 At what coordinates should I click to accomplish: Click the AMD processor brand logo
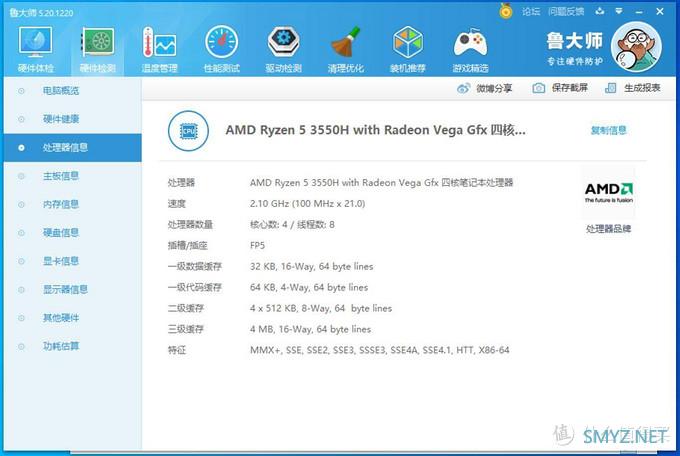coord(608,193)
